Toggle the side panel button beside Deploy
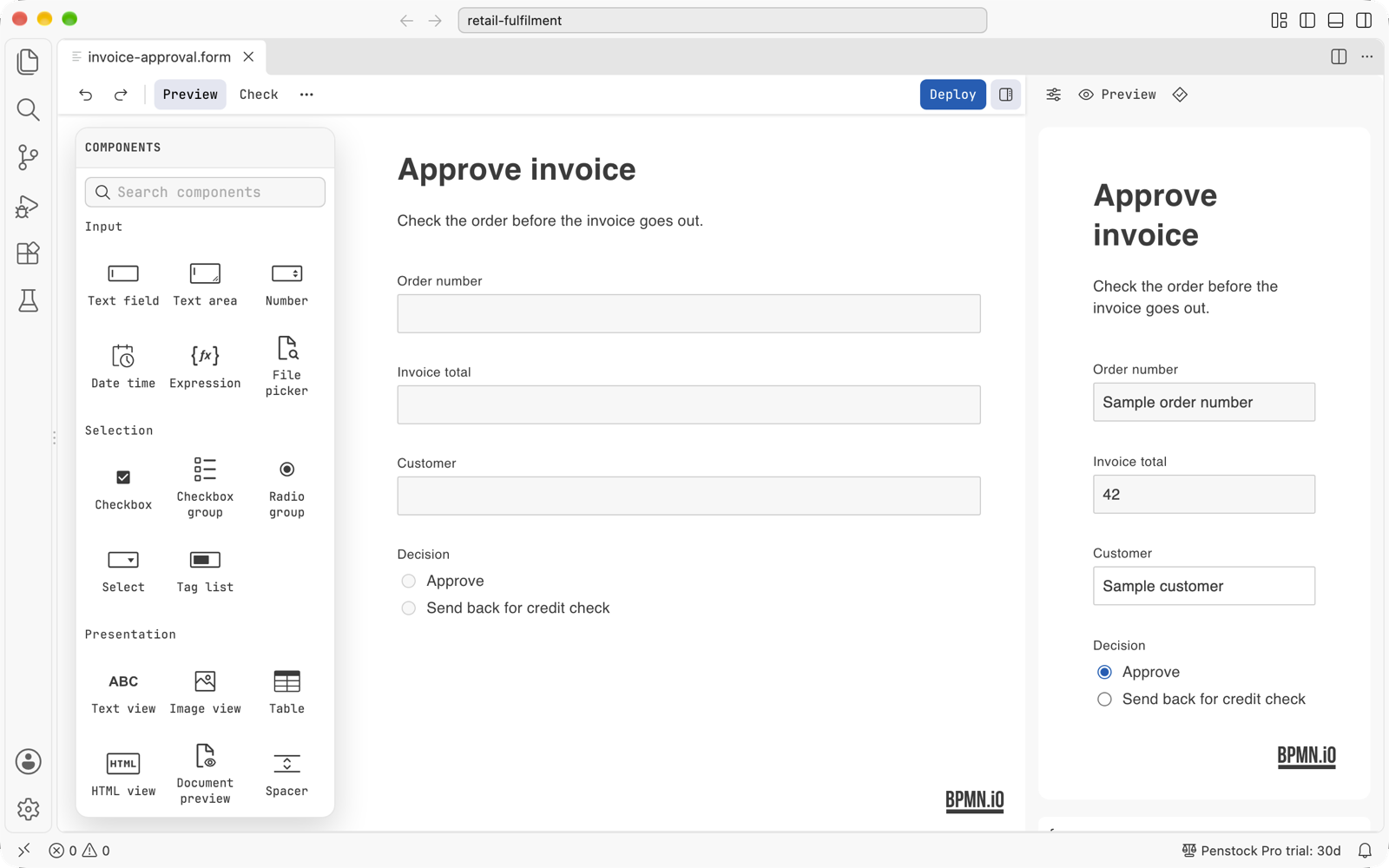This screenshot has height=868, width=1389. pyautogui.click(x=1006, y=95)
